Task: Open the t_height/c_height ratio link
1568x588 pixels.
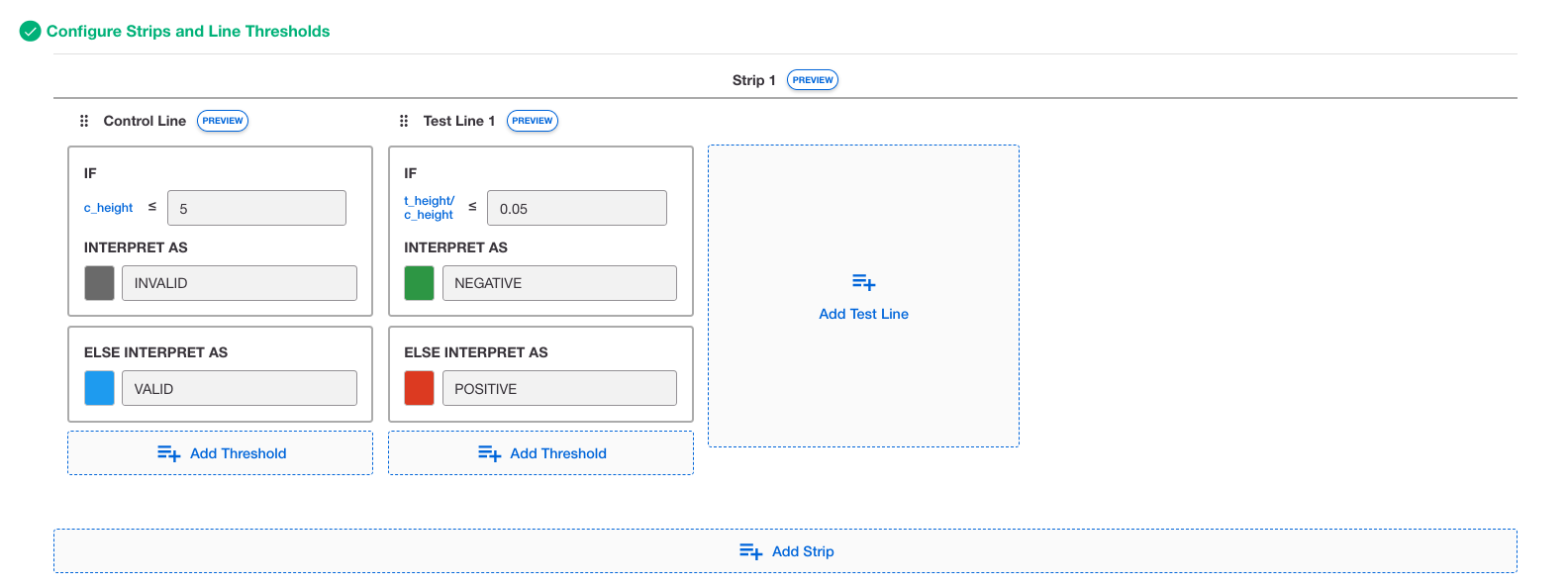Action: (429, 208)
